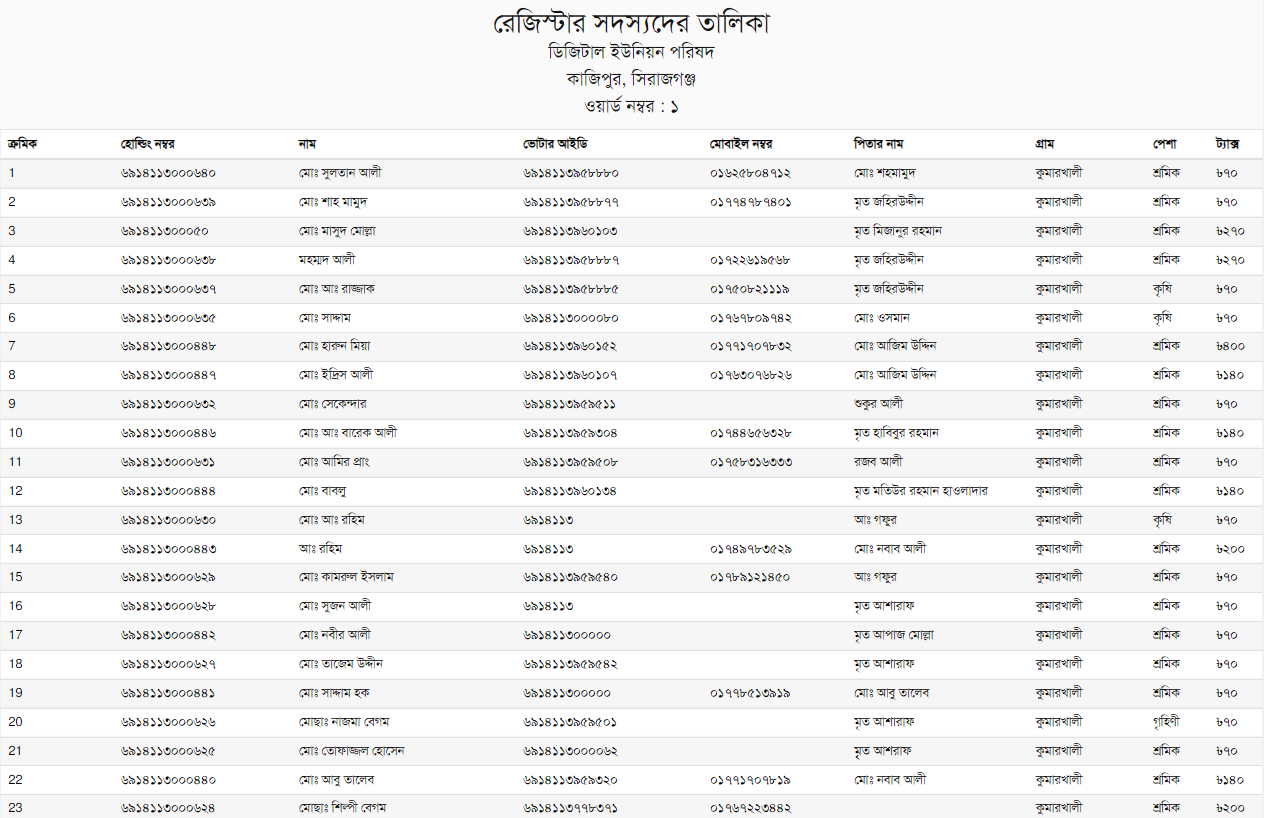Select the 'গৃহিণী' profession cell
Image resolution: width=1264 pixels, height=818 pixels.
[1166, 722]
